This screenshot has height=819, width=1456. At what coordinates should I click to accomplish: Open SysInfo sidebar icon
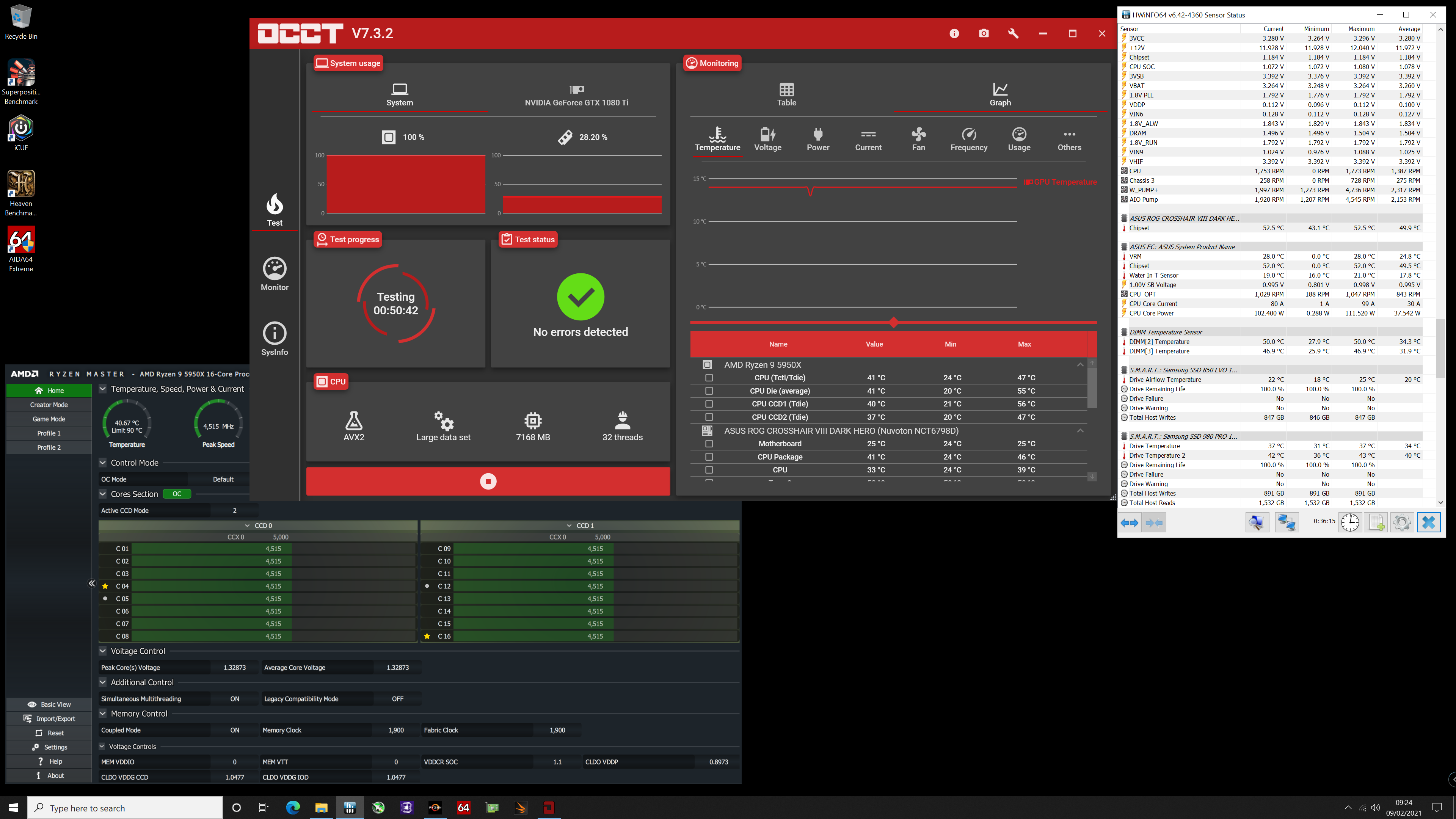click(x=275, y=339)
